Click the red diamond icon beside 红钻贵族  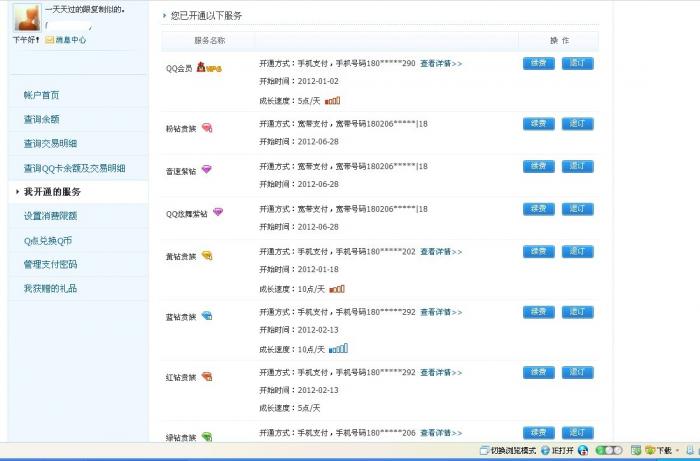coord(207,377)
